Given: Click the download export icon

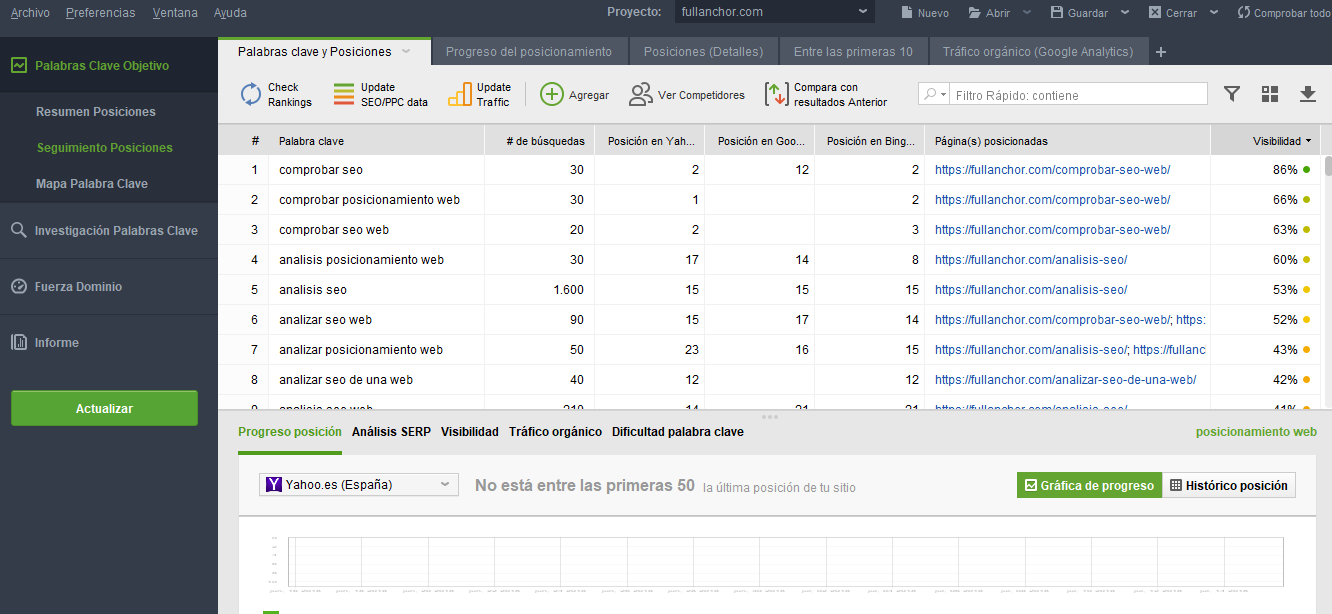Looking at the screenshot, I should 1307,94.
